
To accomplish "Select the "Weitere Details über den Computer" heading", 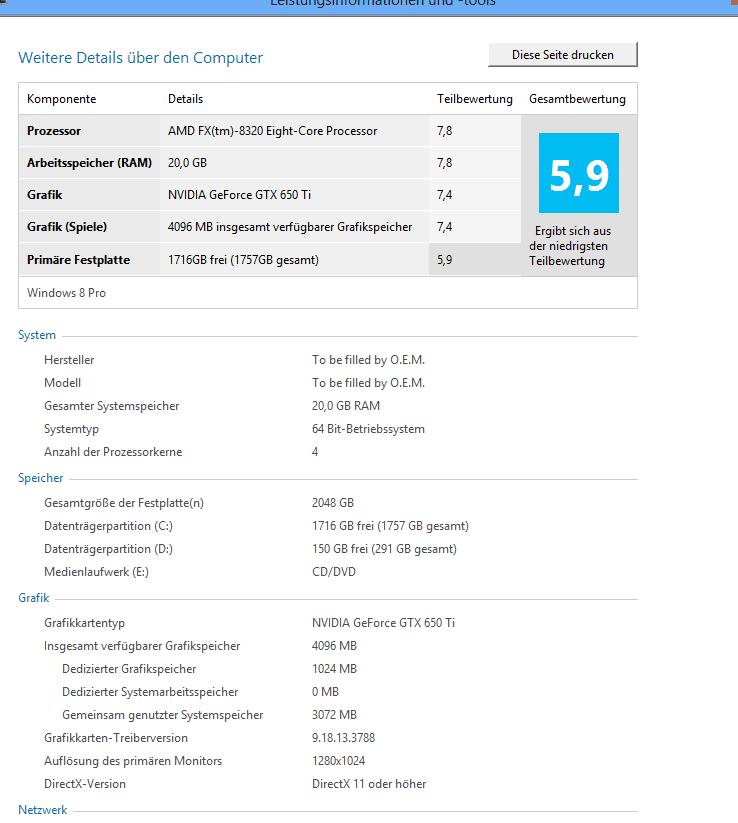I will (x=140, y=58).
